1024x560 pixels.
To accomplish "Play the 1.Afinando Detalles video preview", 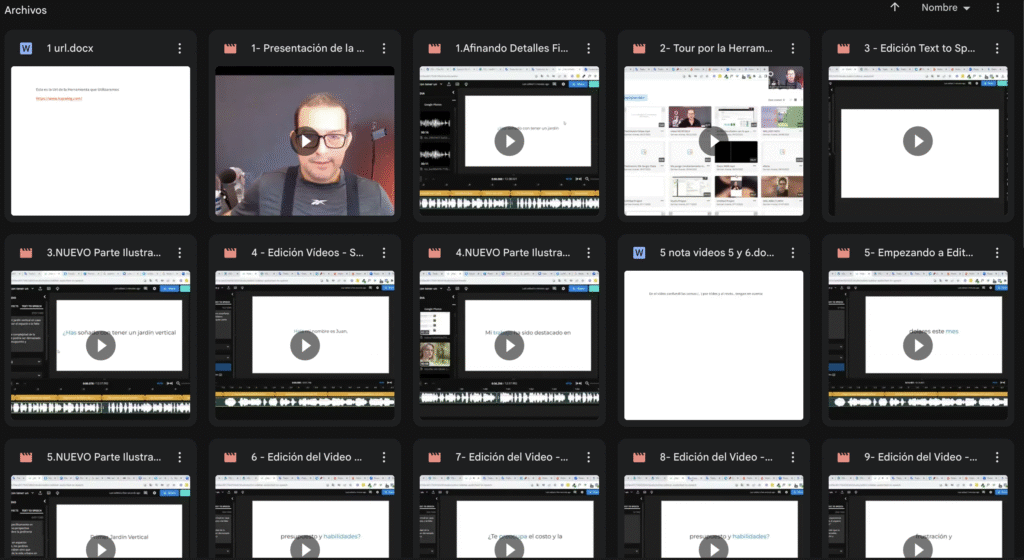I will point(509,141).
